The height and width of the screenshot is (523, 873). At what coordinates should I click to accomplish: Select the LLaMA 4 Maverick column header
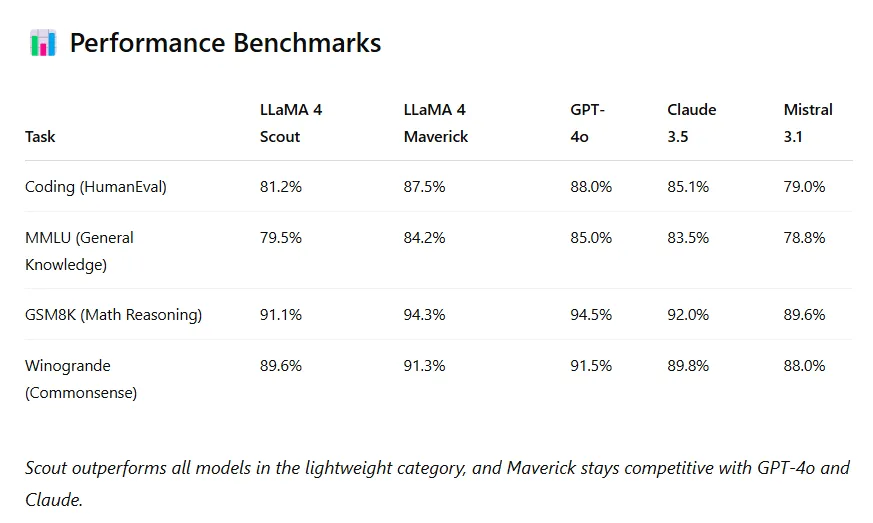tap(436, 123)
